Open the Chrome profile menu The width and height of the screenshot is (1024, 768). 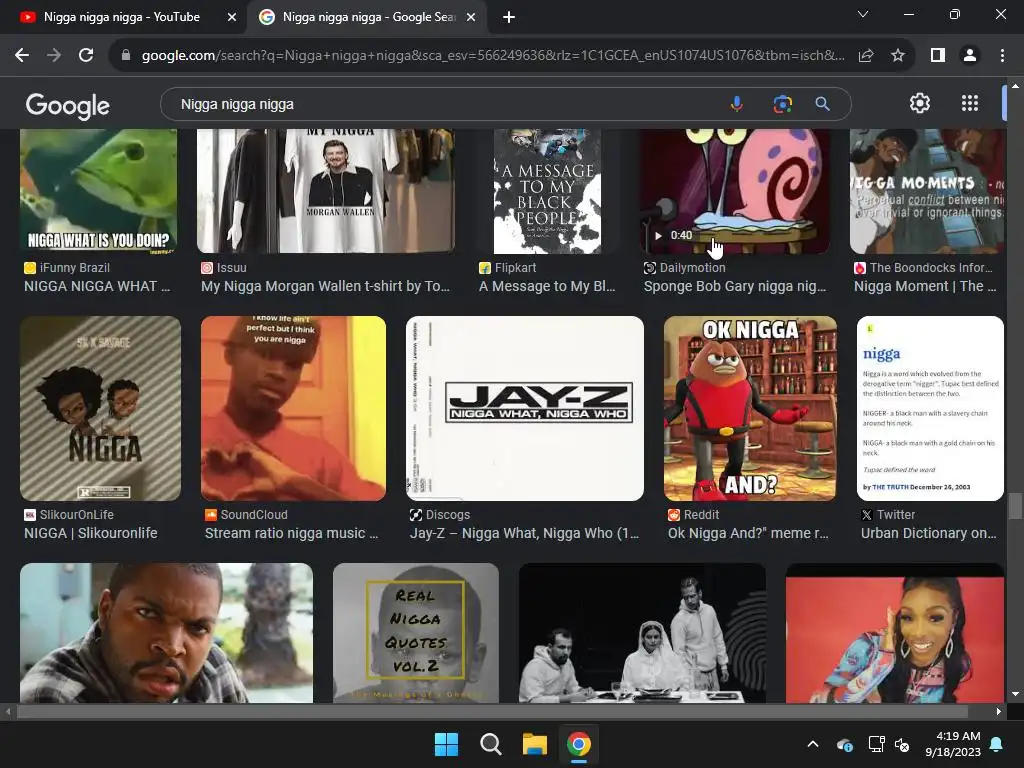click(970, 56)
